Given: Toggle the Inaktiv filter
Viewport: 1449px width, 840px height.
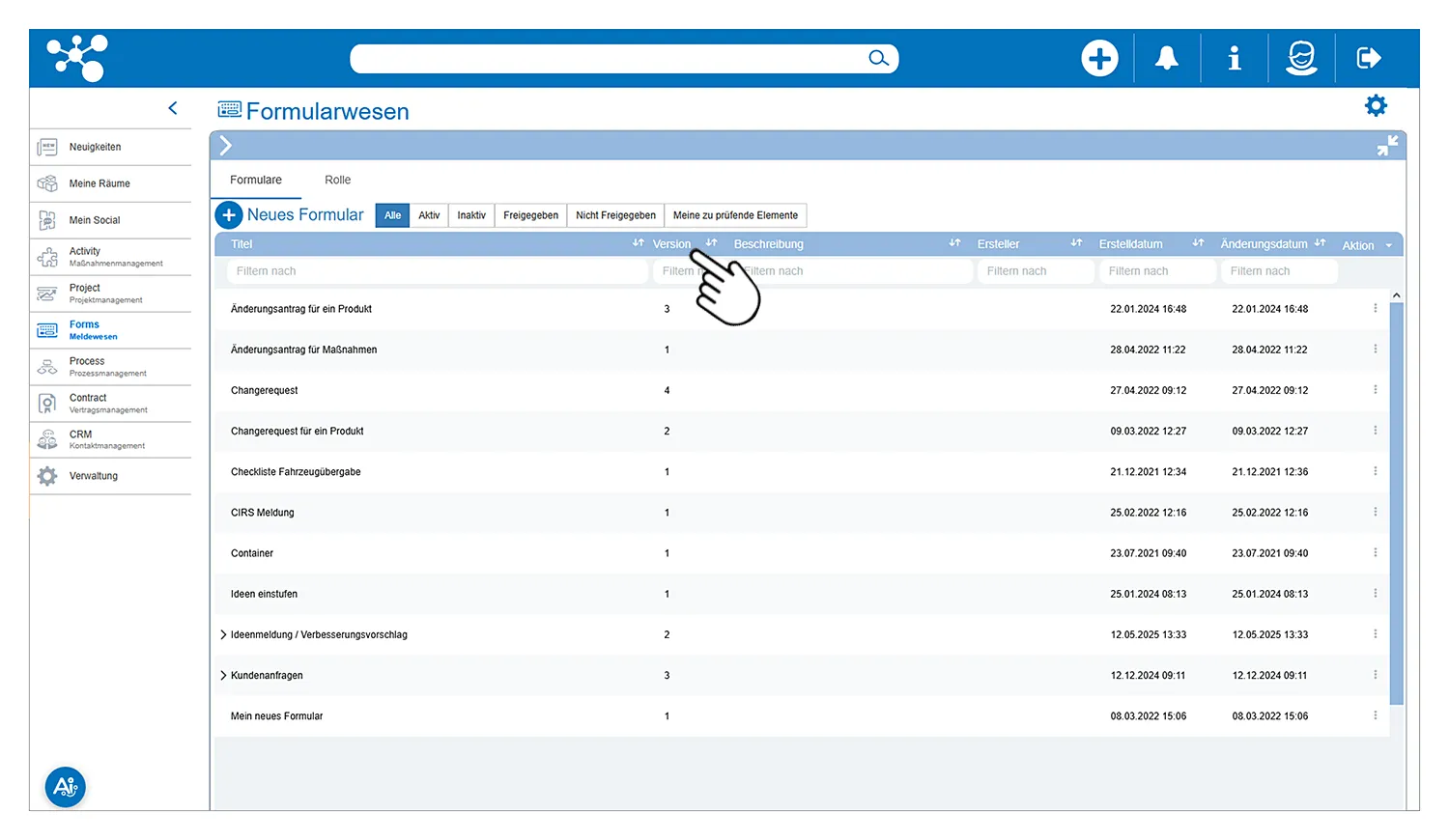Looking at the screenshot, I should tap(471, 215).
